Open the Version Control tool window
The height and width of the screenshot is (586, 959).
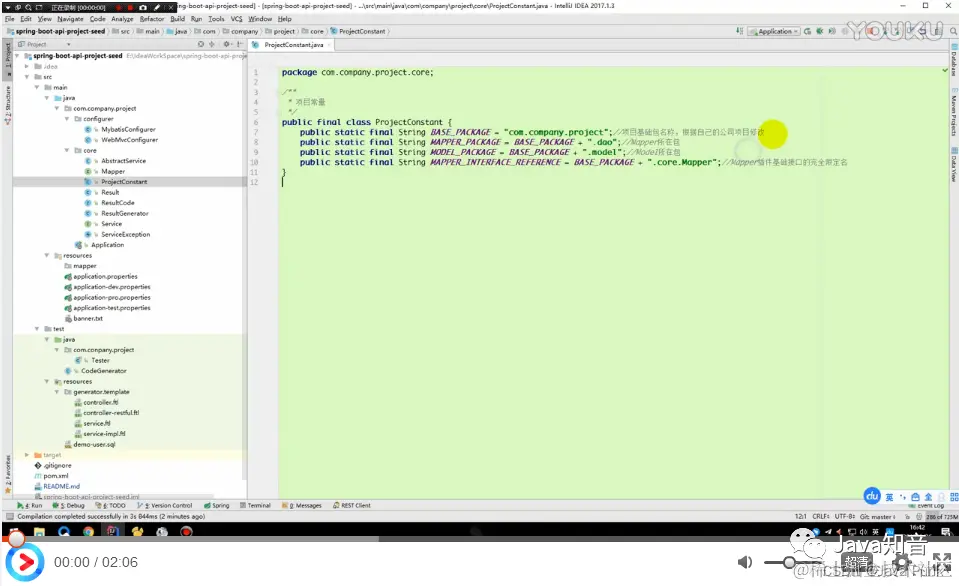point(165,506)
